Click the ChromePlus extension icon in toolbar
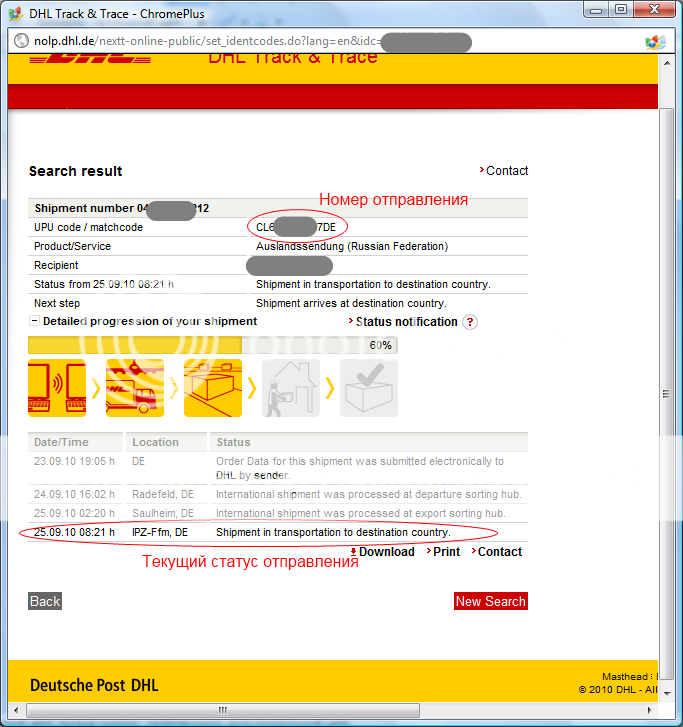 (655, 42)
